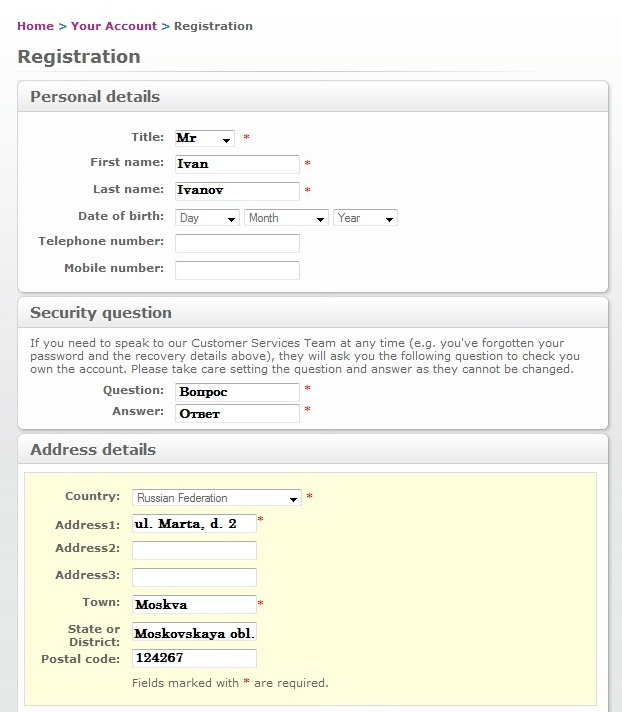Open the Your Account breadcrumb link
The height and width of the screenshot is (712, 622).
click(114, 26)
